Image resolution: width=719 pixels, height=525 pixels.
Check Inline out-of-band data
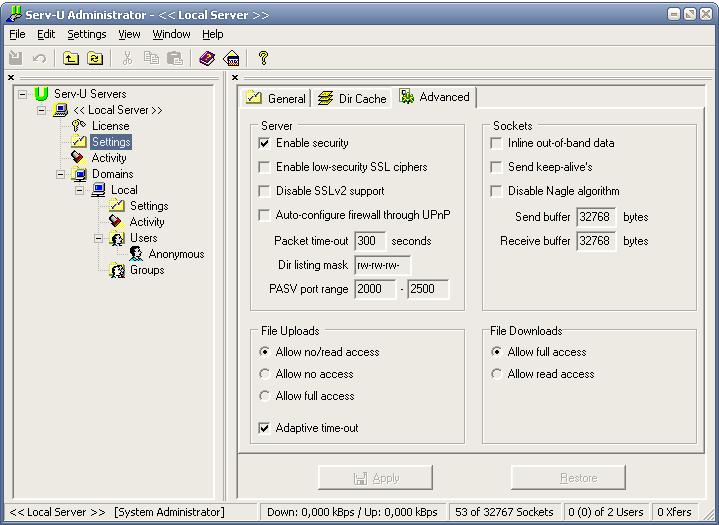496,143
